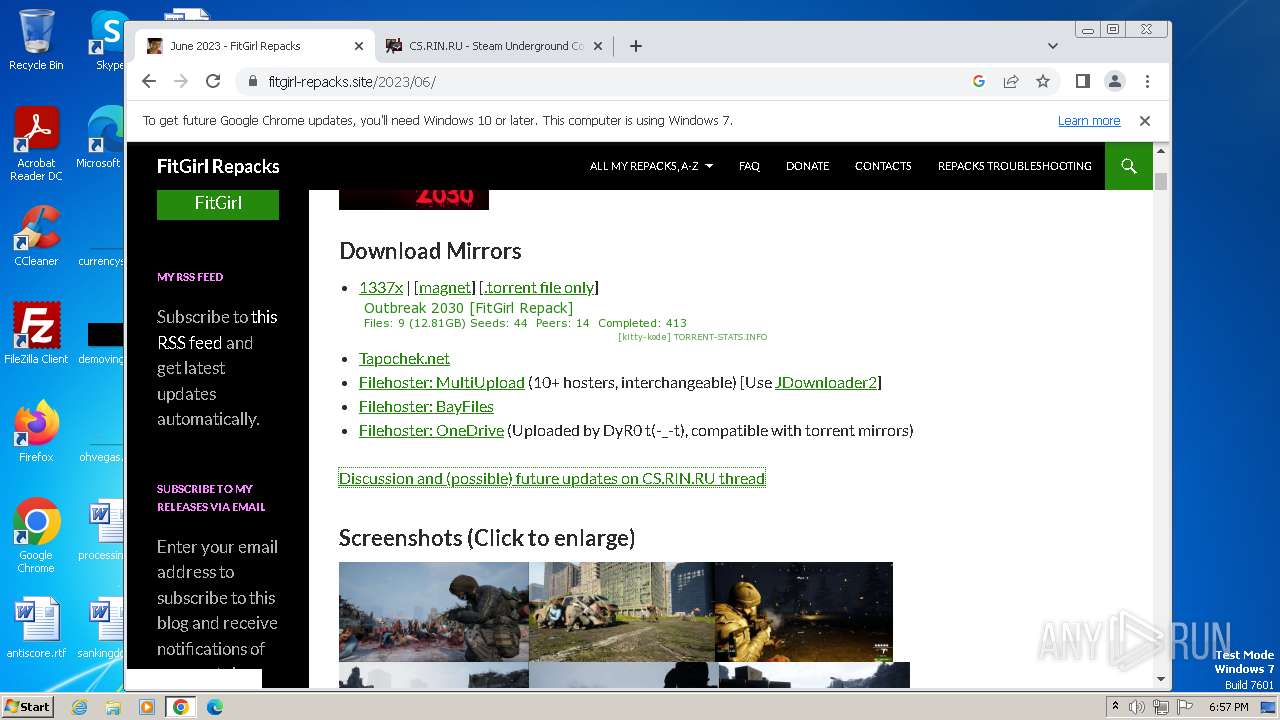This screenshot has width=1280, height=720.
Task: Open Google Chrome desktop icon
Action: [x=36, y=535]
